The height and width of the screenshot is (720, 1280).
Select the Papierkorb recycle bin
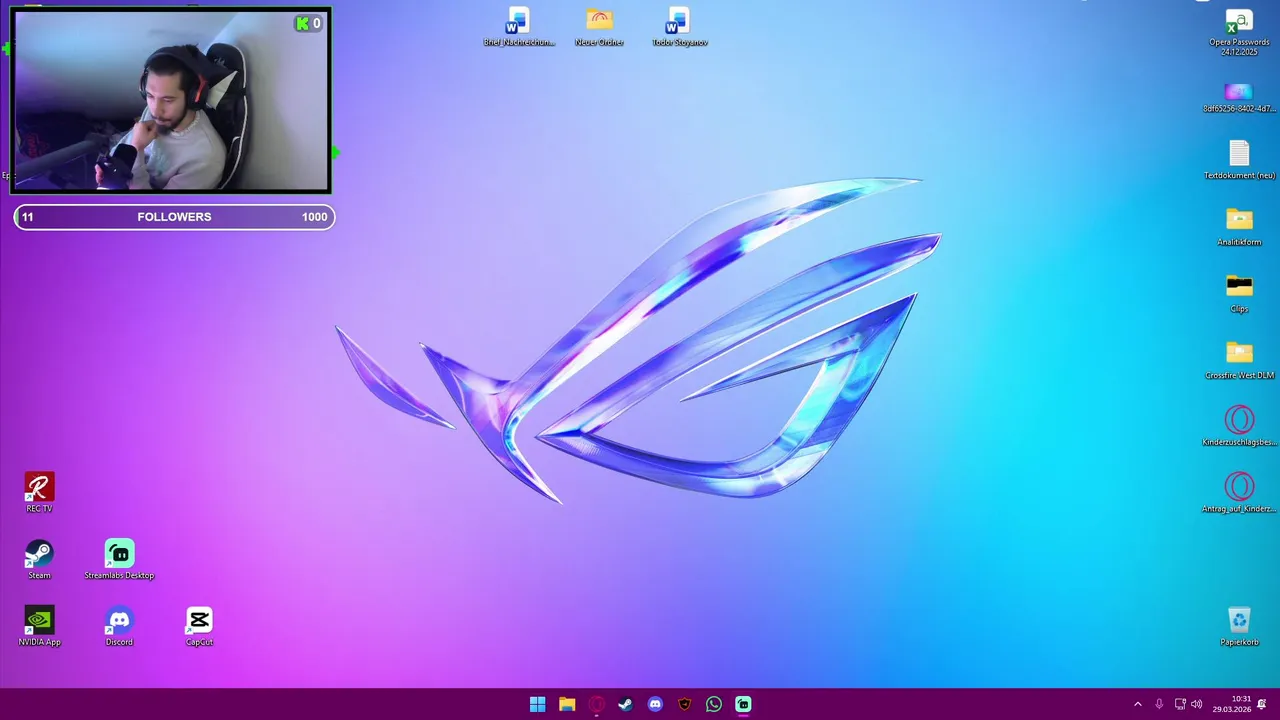click(x=1239, y=627)
